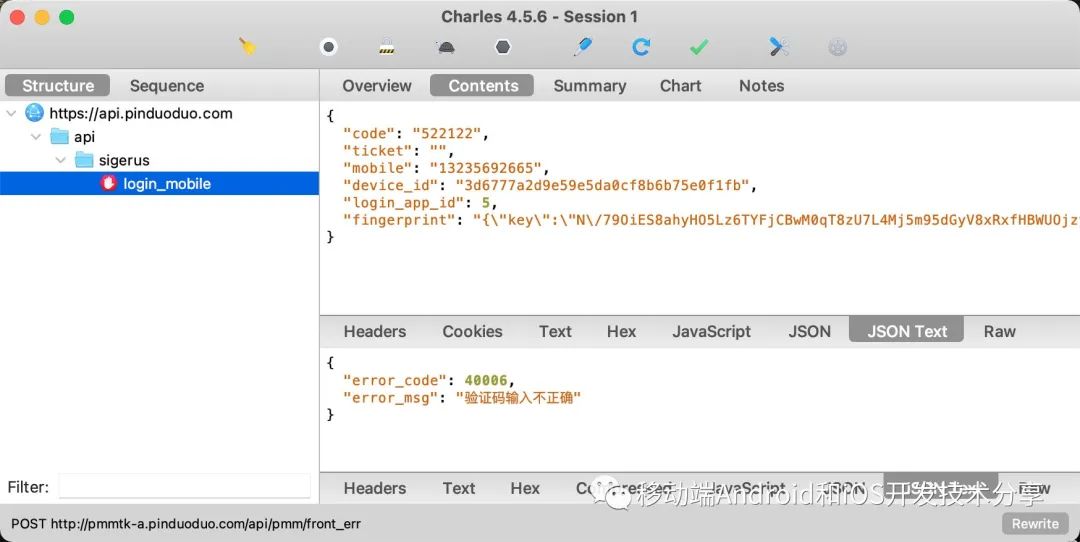This screenshot has width=1080, height=542.
Task: Click the green window zoom button
Action: click(67, 17)
